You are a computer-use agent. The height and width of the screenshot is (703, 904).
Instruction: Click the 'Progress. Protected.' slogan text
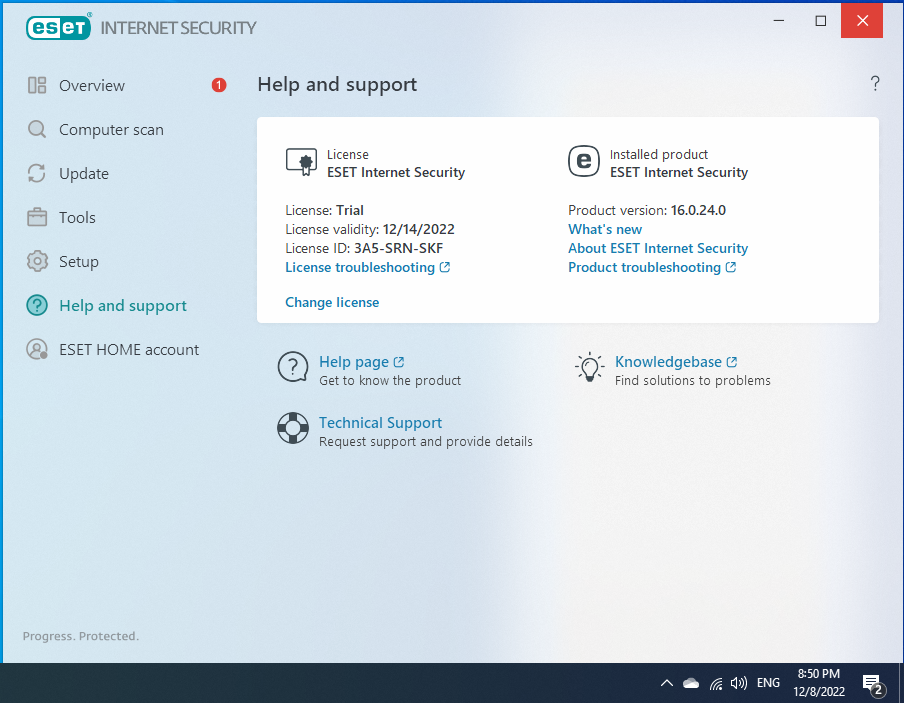81,636
